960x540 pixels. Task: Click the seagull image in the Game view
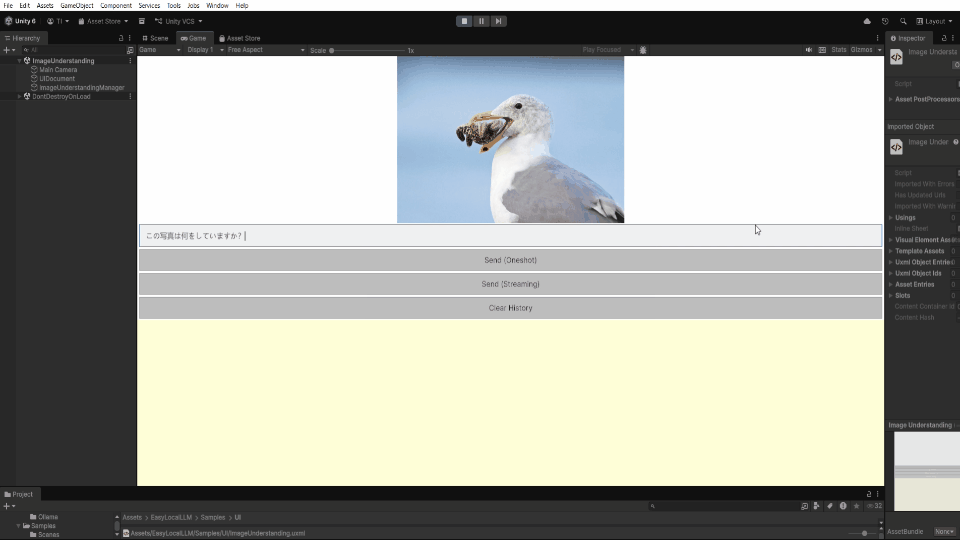511,140
